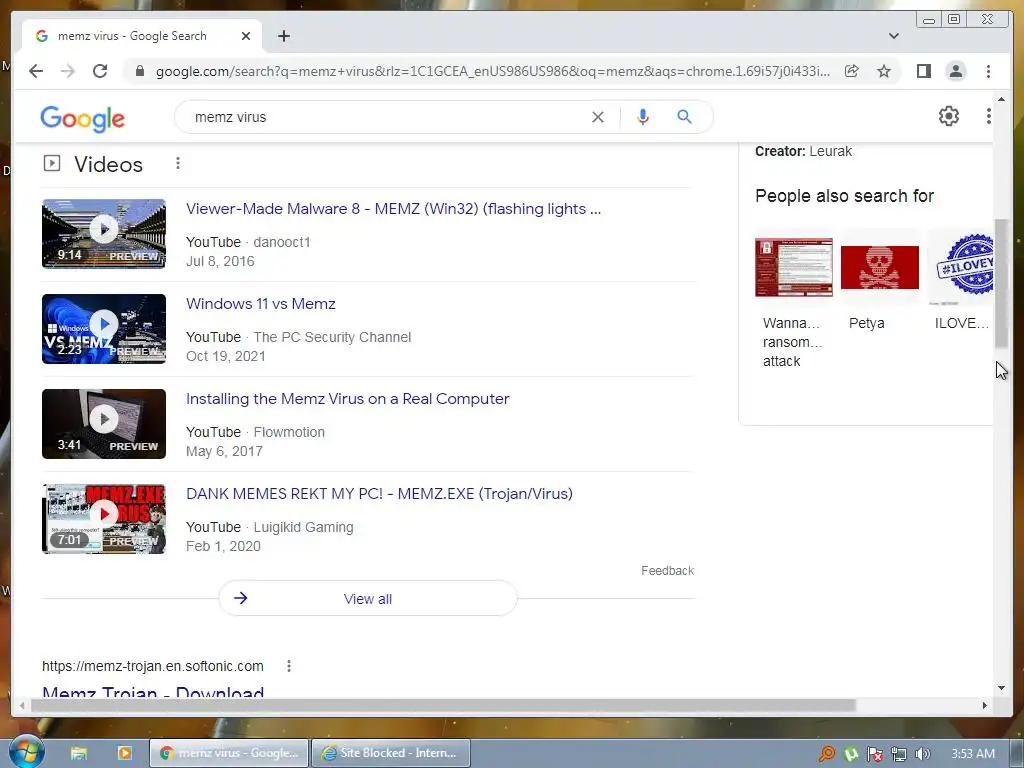Screen dimensions: 1024x768
Task: Open Viewer-Made Malware 8 - MEMZ link
Action: (x=393, y=209)
